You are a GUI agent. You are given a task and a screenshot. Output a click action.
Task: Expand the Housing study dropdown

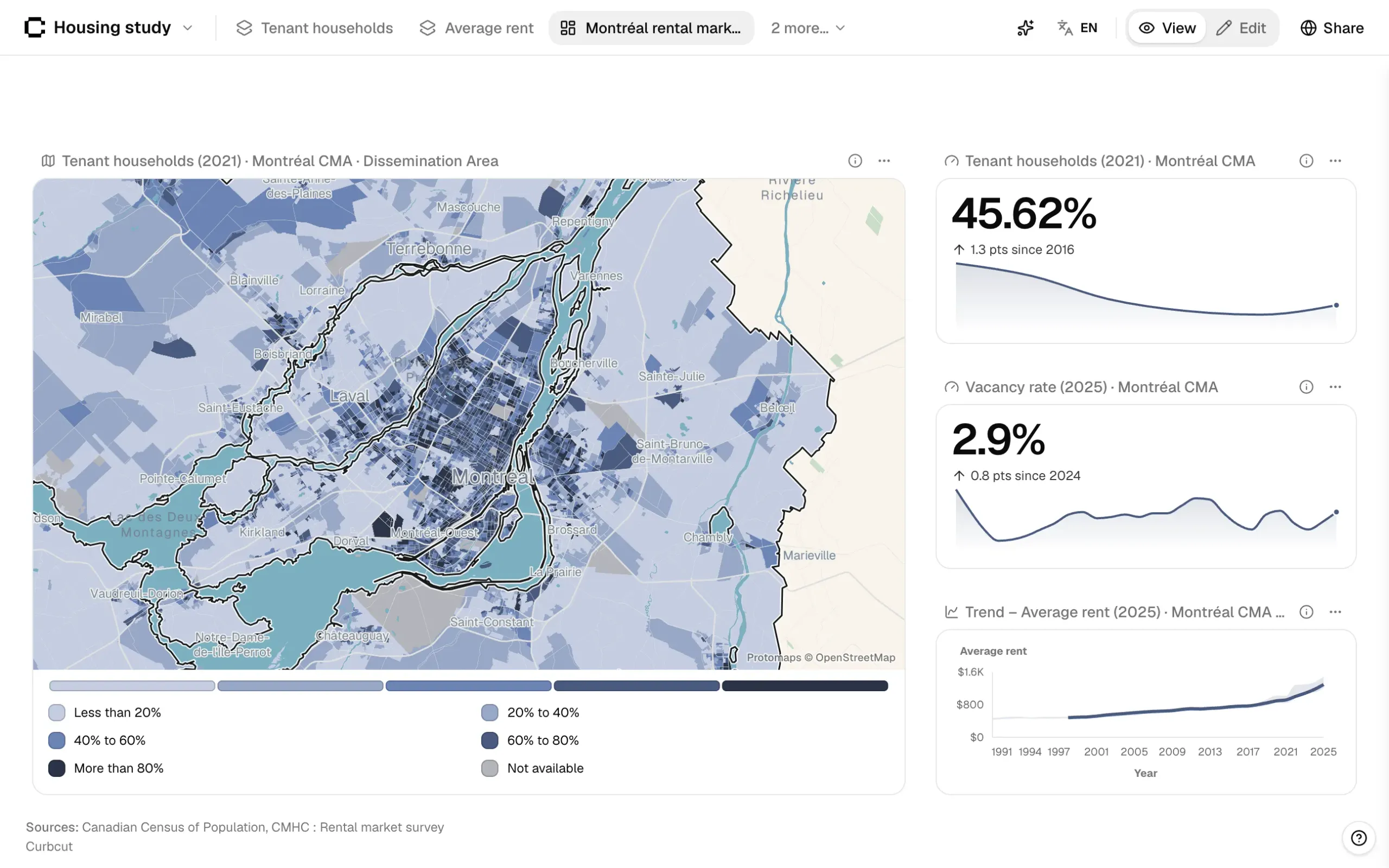point(188,28)
